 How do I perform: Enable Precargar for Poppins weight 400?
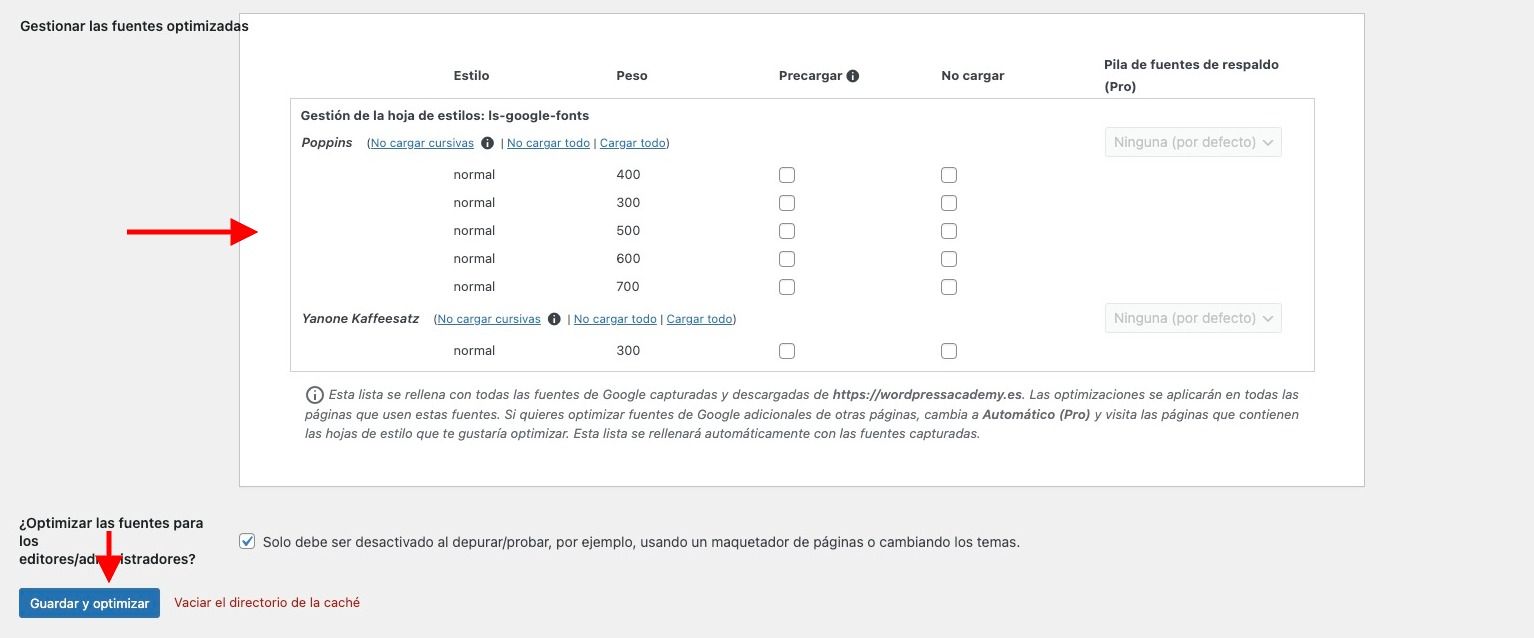pyautogui.click(x=787, y=175)
